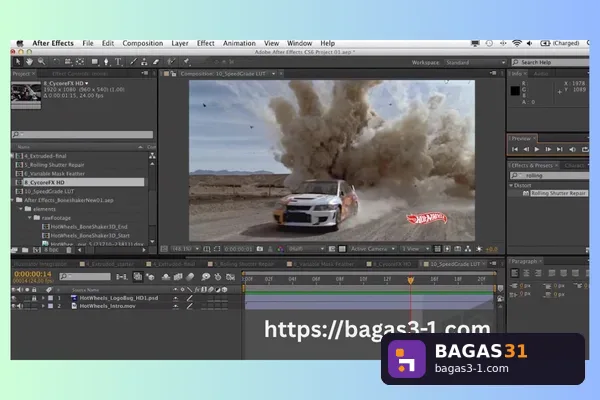Open the 1 View layout dropdown

tap(415, 249)
